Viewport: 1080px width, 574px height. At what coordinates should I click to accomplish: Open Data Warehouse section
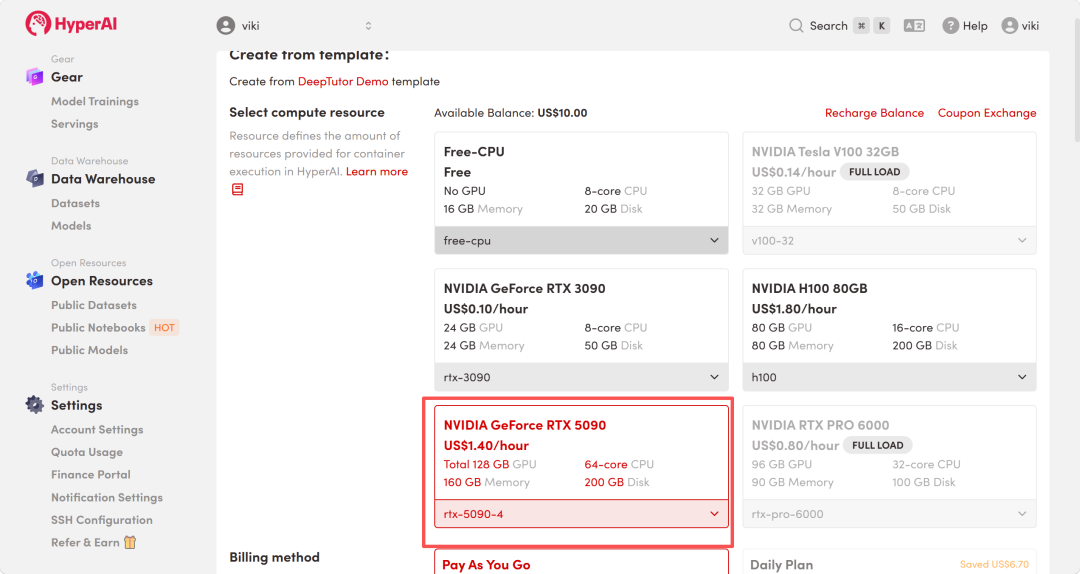[103, 179]
